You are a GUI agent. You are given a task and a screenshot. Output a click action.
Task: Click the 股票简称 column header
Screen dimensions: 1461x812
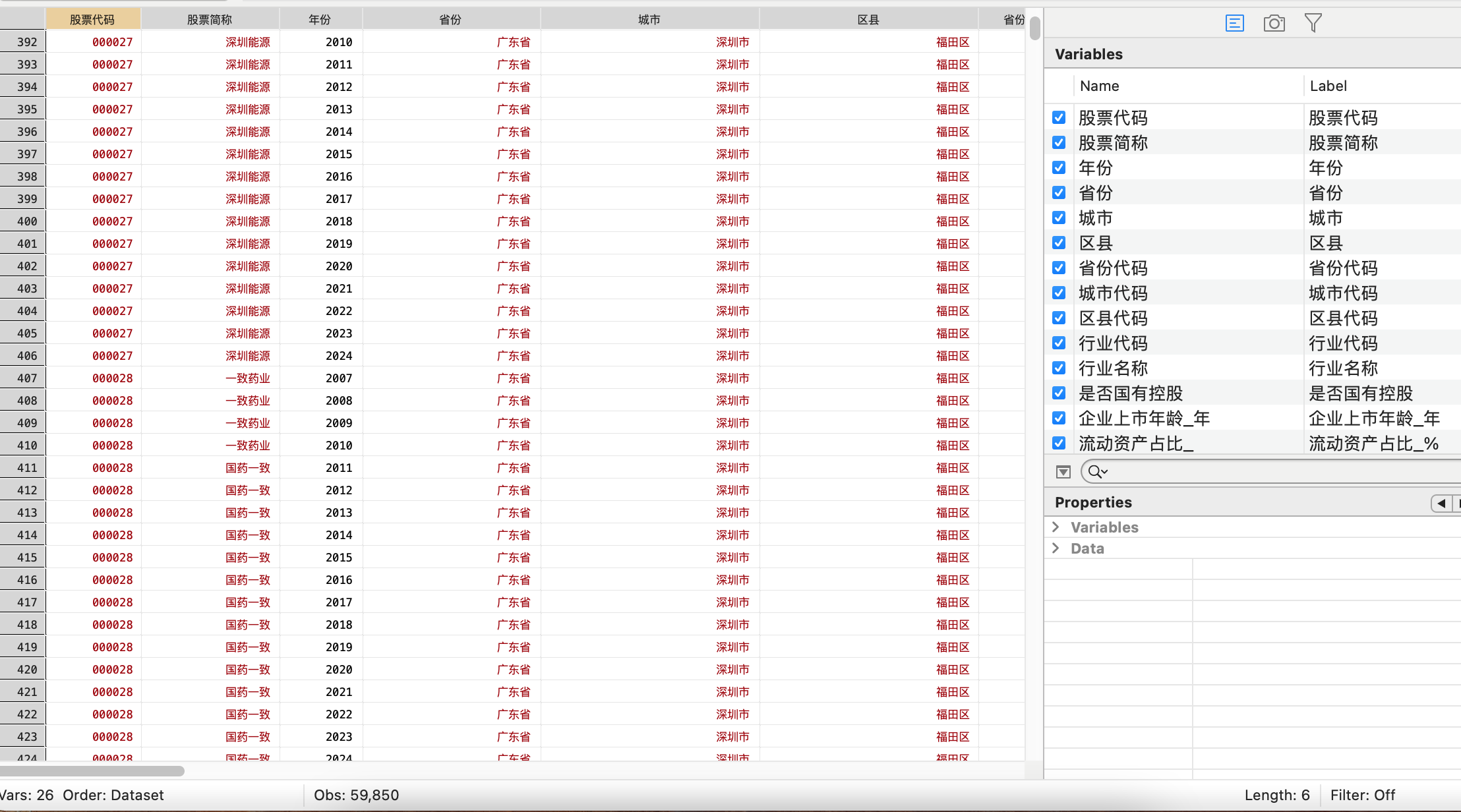pyautogui.click(x=210, y=20)
